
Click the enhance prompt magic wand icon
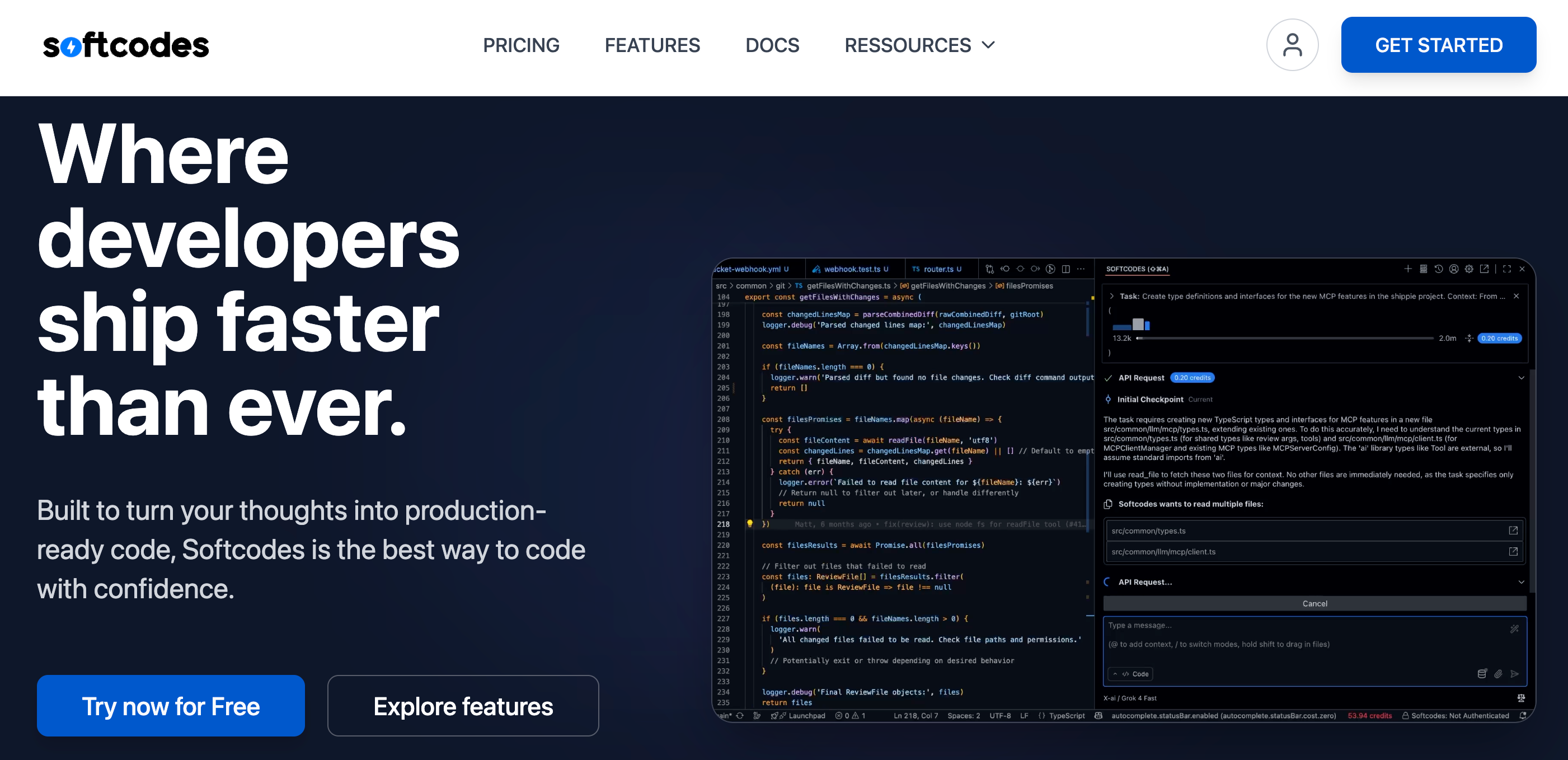1514,628
